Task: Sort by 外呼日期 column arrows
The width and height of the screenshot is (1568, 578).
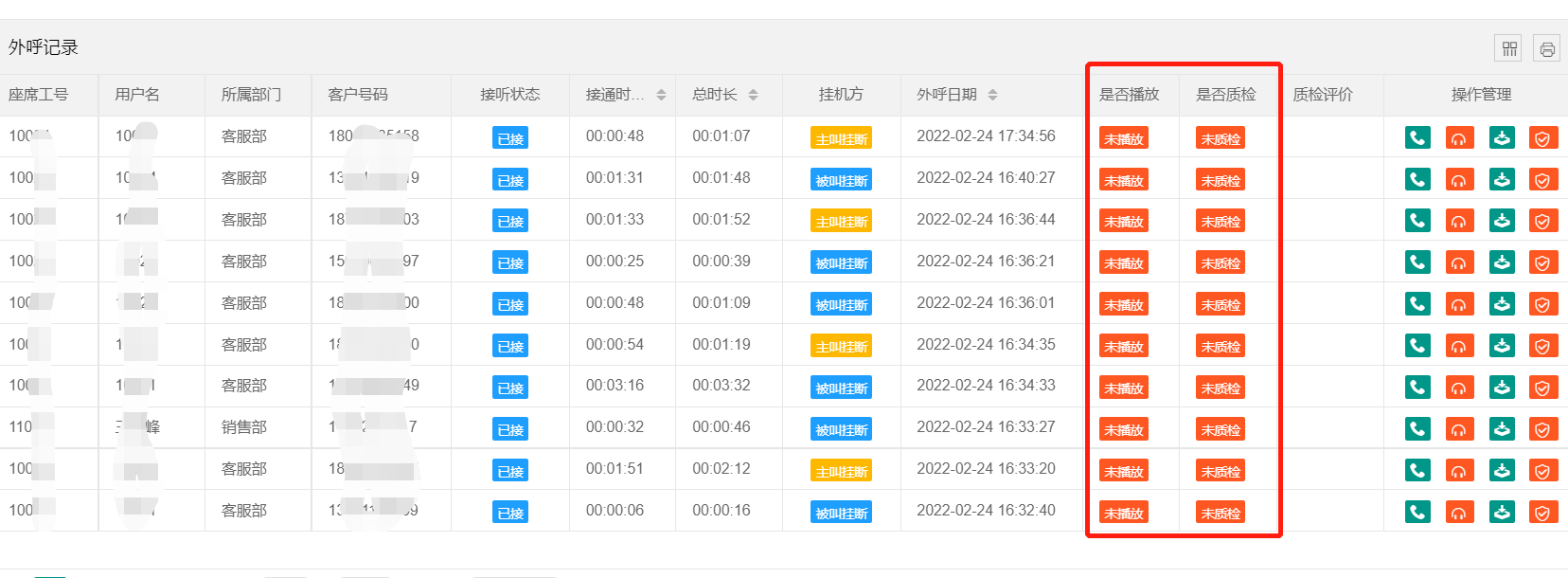Action: click(992, 95)
